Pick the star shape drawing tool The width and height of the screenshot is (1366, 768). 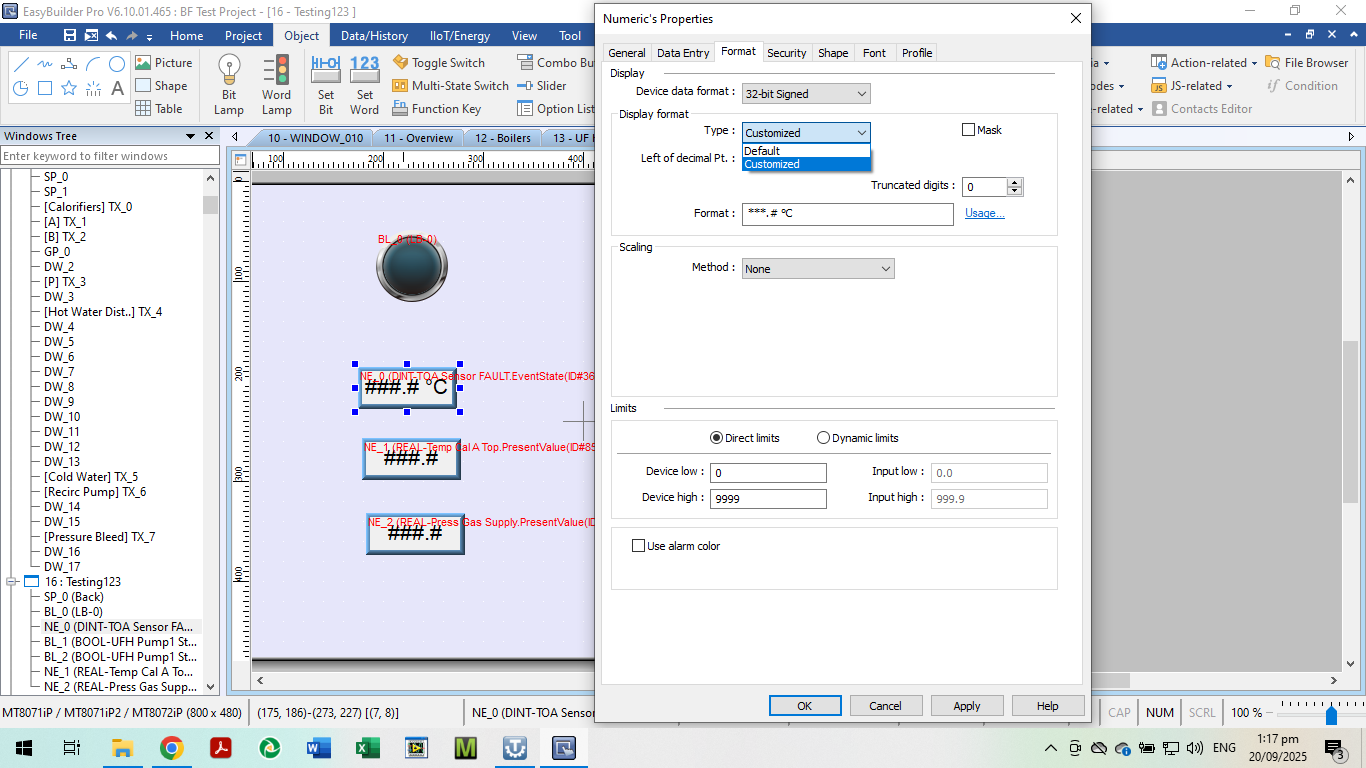point(69,88)
